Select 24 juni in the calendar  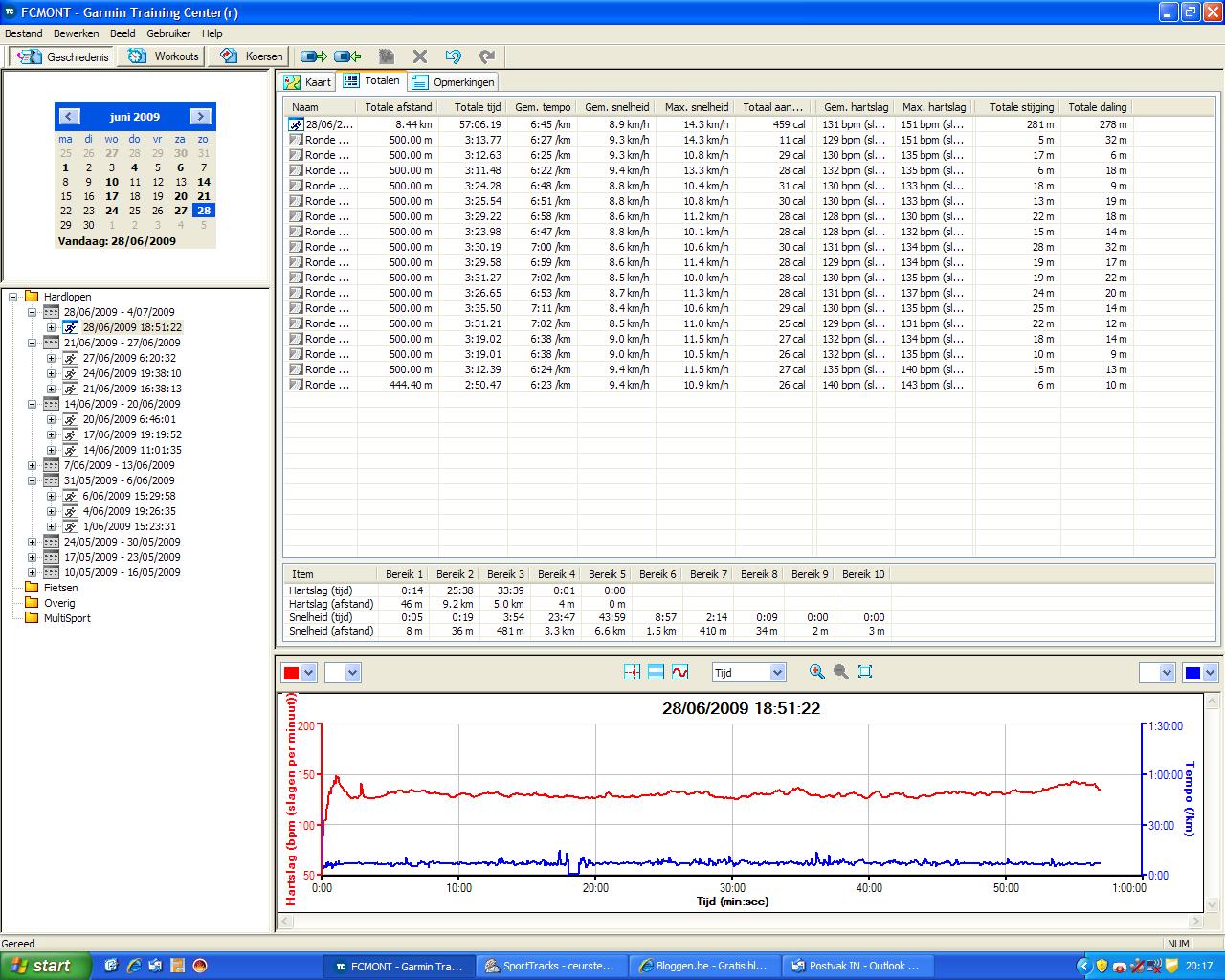[x=112, y=211]
